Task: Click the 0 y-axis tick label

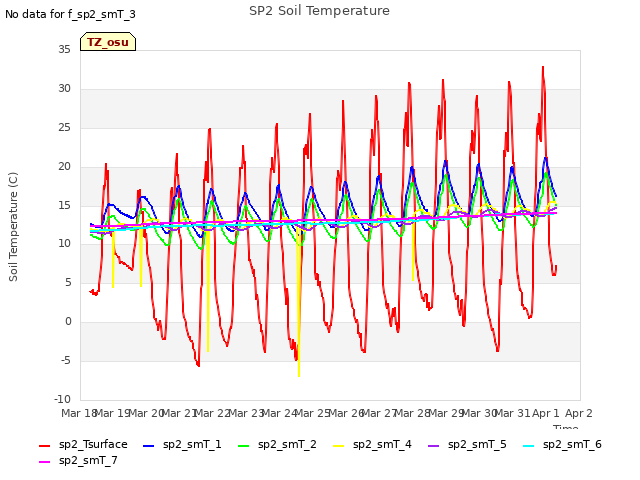Action: pyautogui.click(x=68, y=322)
